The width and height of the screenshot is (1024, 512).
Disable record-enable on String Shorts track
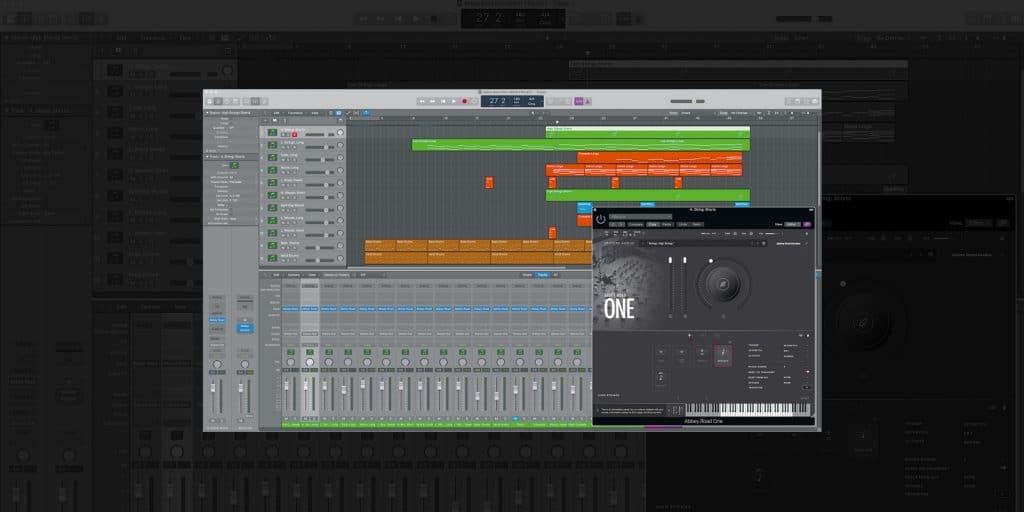coord(295,135)
